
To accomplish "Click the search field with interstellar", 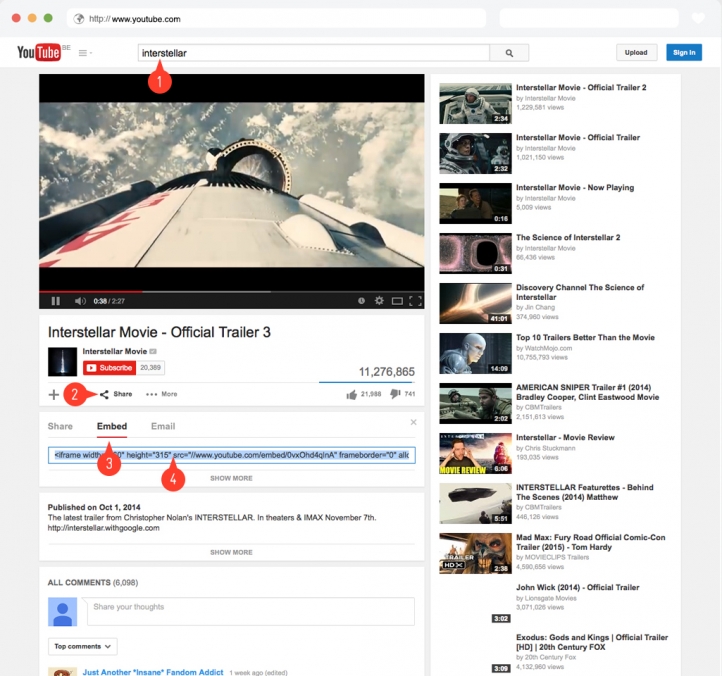I will 314,53.
